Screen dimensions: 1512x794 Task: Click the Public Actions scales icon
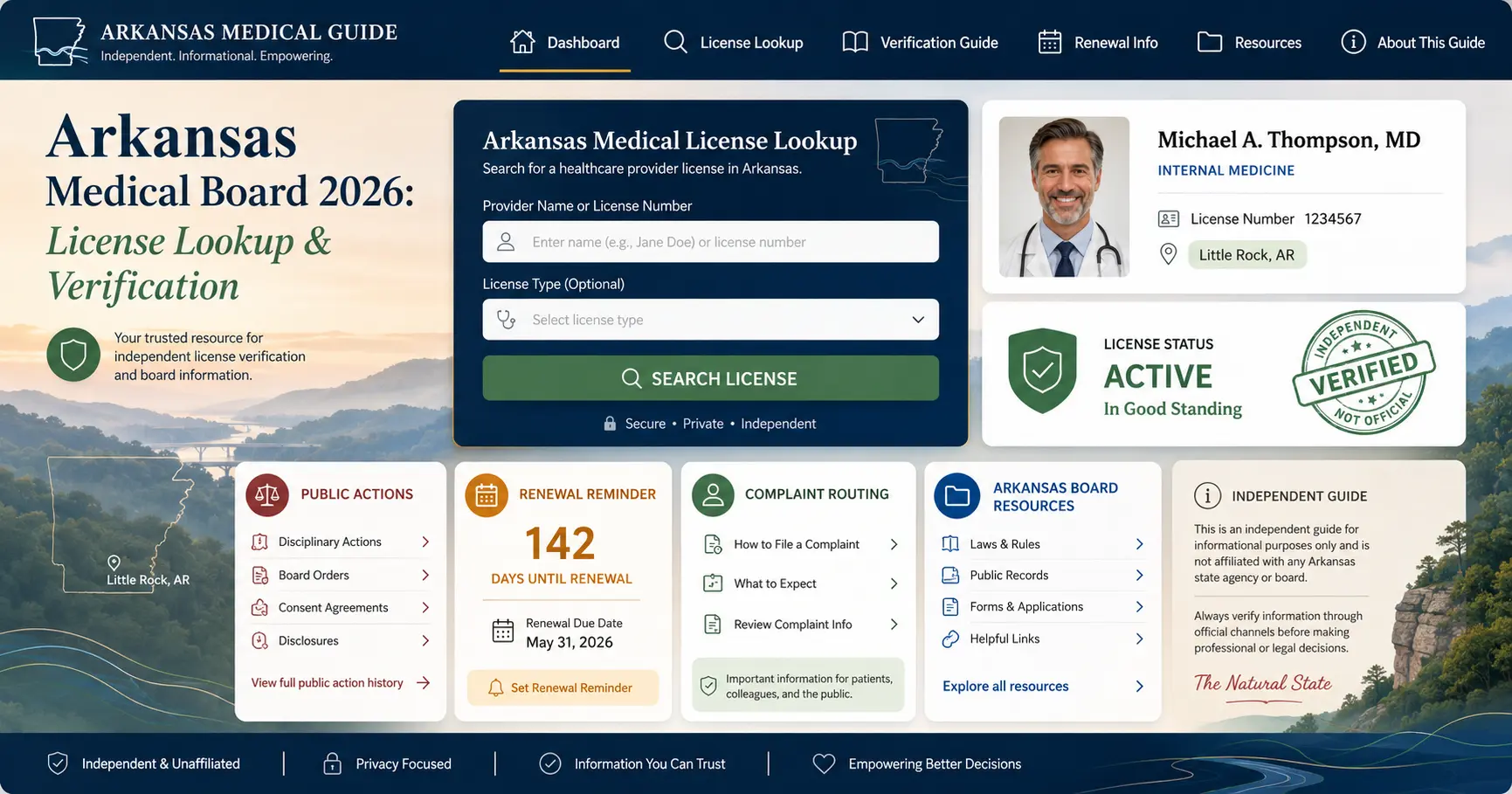tap(267, 495)
